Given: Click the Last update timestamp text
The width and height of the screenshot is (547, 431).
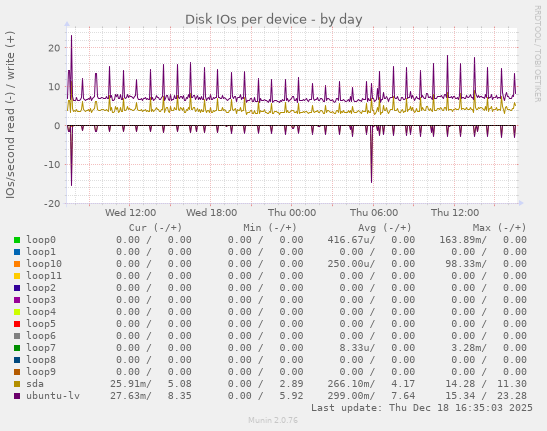Looking at the screenshot, I should 422,408.
